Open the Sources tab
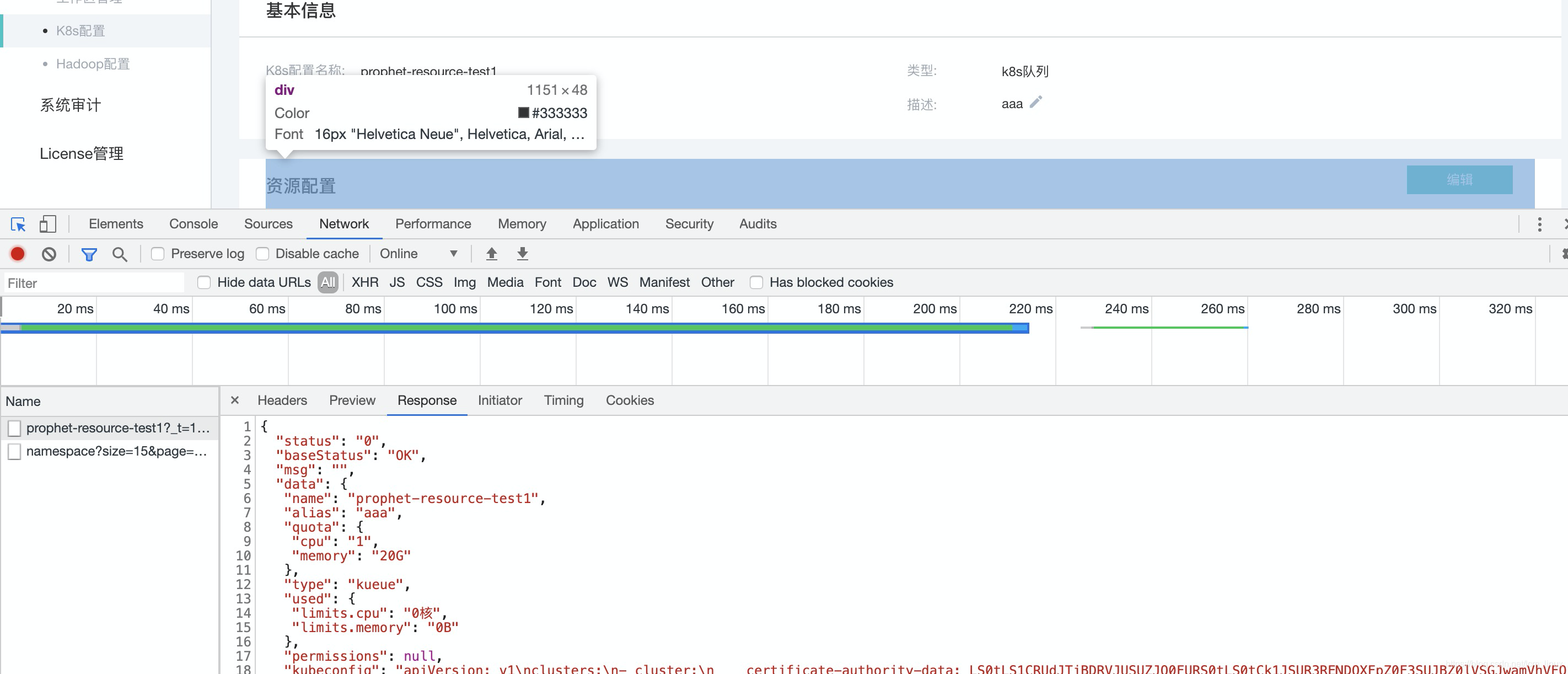Image resolution: width=1568 pixels, height=674 pixels. coord(269,224)
